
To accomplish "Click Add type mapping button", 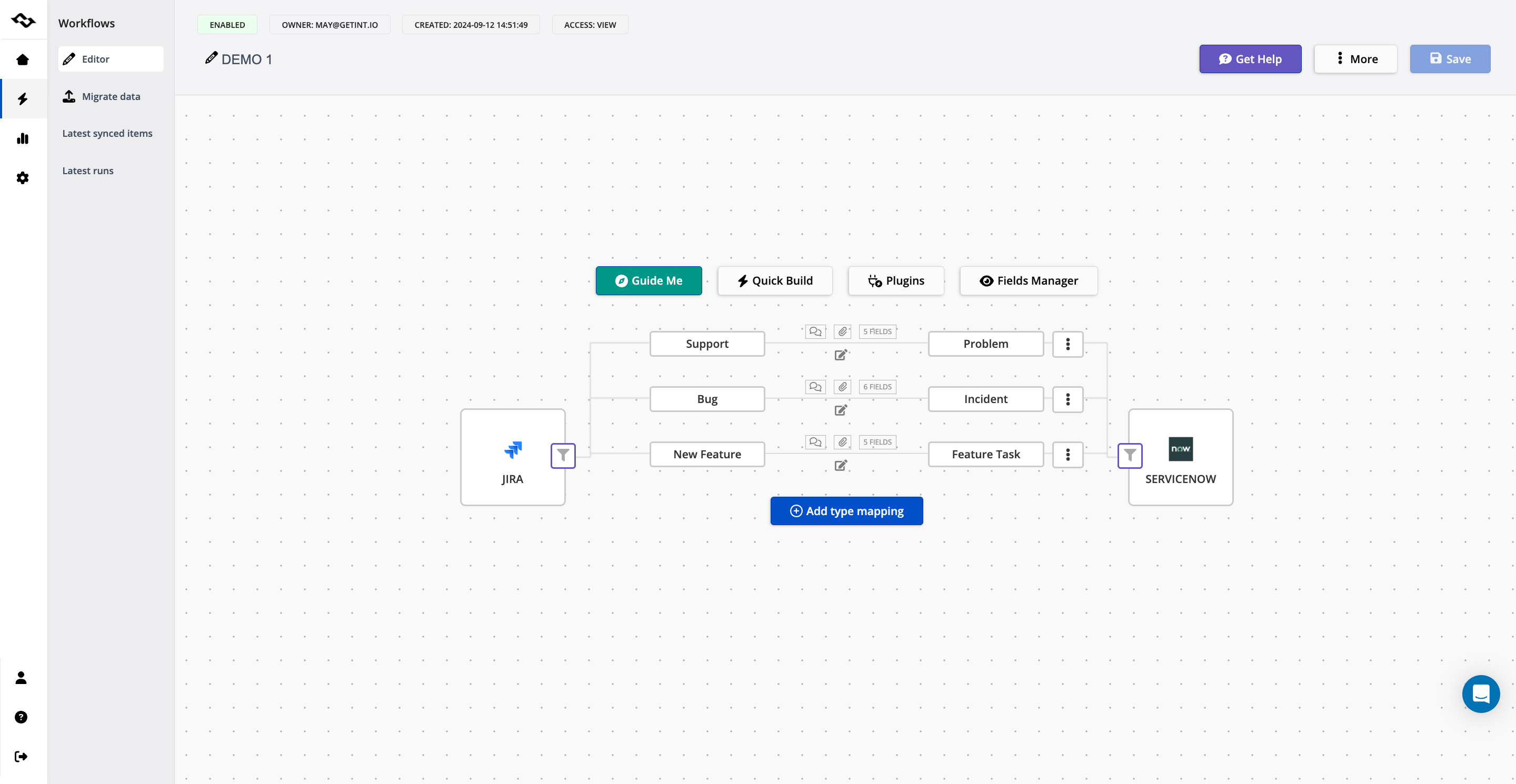I will [x=846, y=511].
